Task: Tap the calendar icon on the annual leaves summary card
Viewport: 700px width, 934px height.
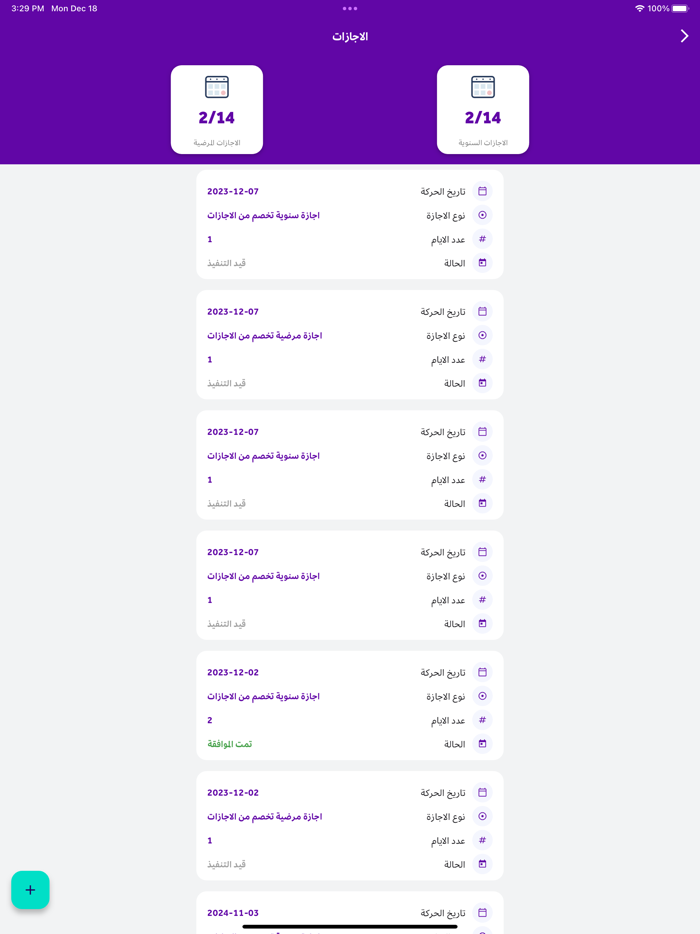Action: click(483, 88)
